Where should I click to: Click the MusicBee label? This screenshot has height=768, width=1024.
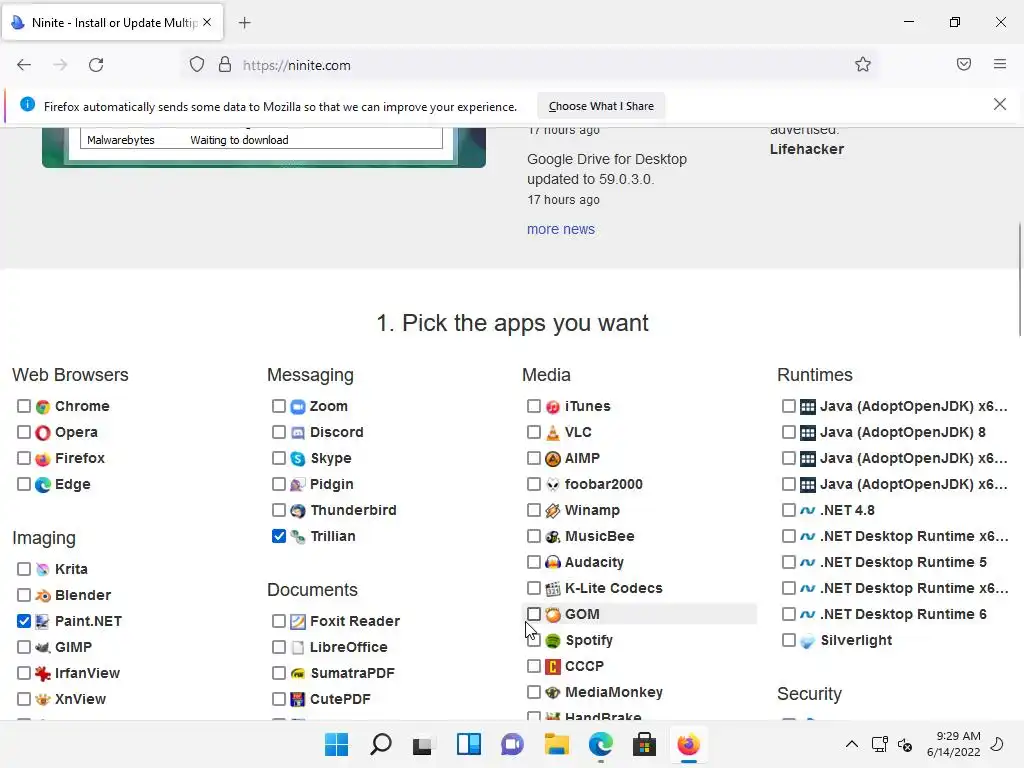(x=600, y=536)
